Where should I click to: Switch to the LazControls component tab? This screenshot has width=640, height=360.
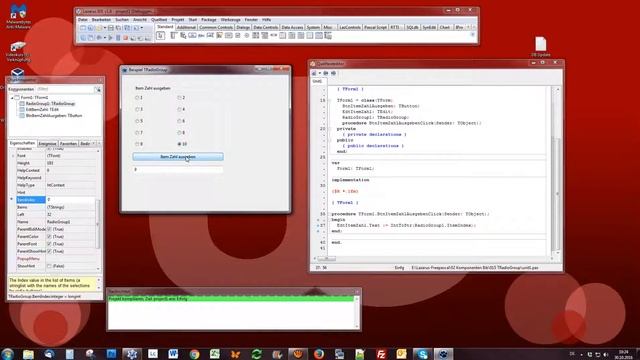pyautogui.click(x=350, y=27)
